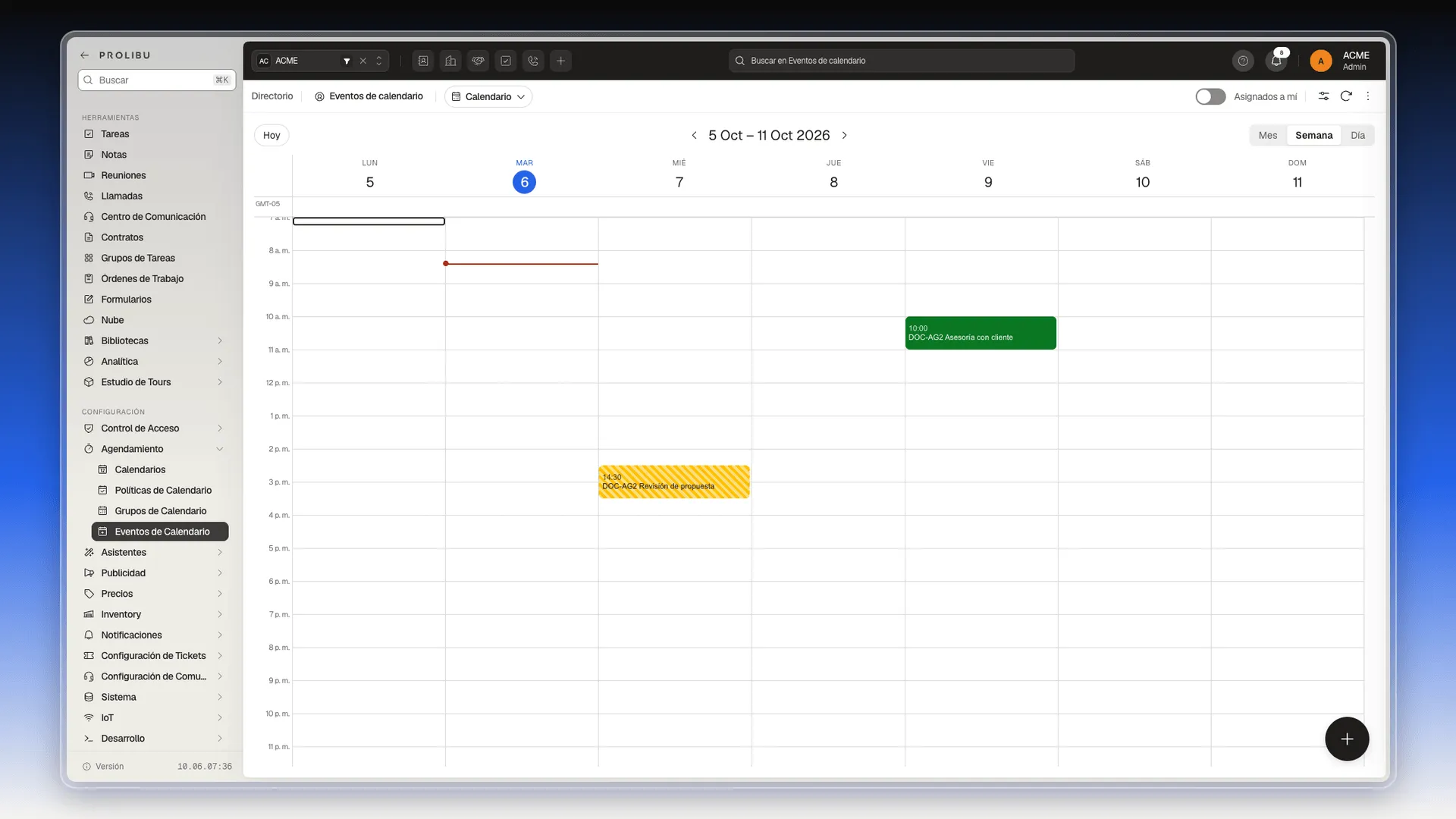Click the filter funnel icon beside ACME
1456x819 pixels.
coord(347,61)
